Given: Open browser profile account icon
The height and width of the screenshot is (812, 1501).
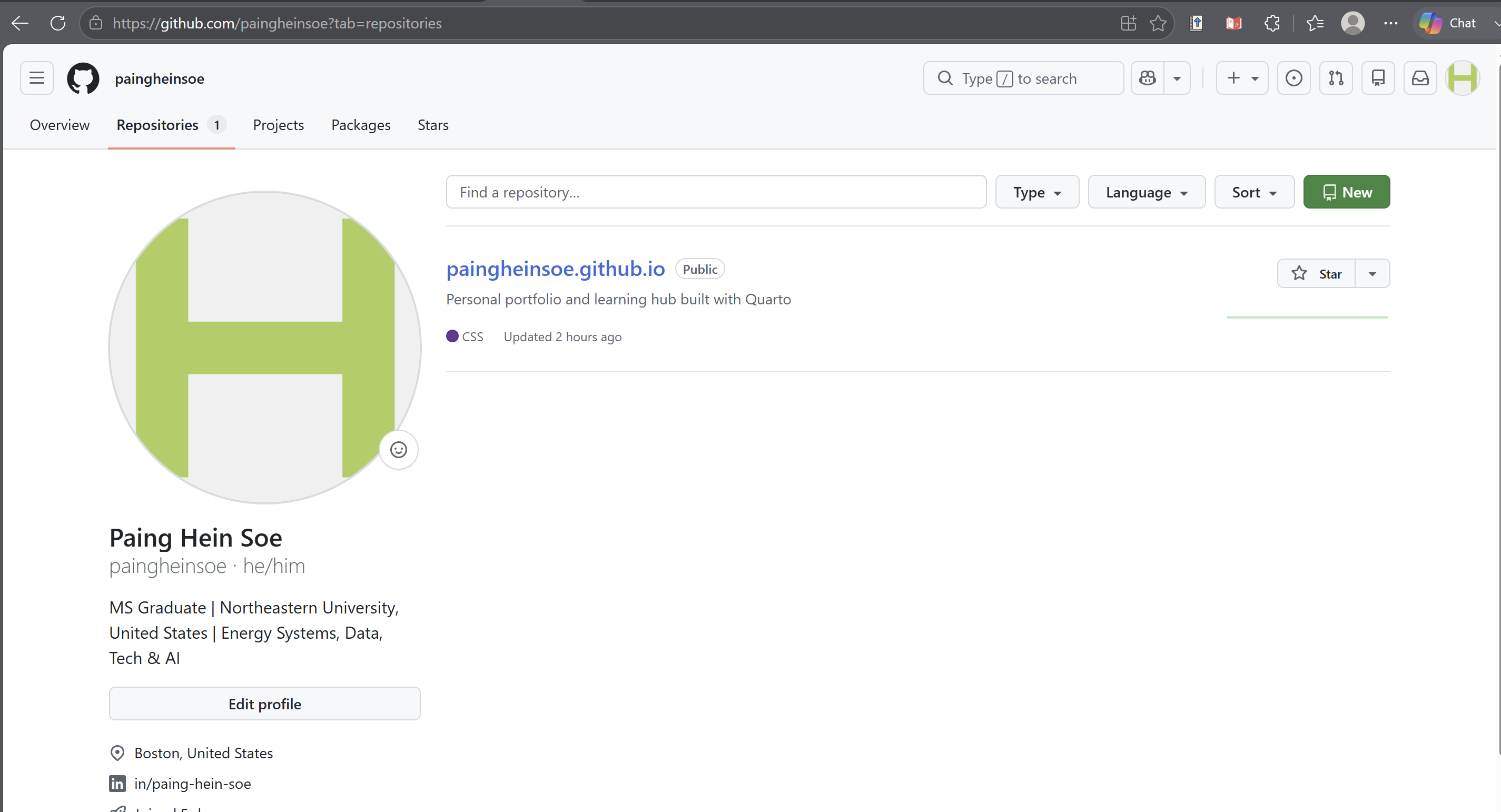Looking at the screenshot, I should [1352, 23].
